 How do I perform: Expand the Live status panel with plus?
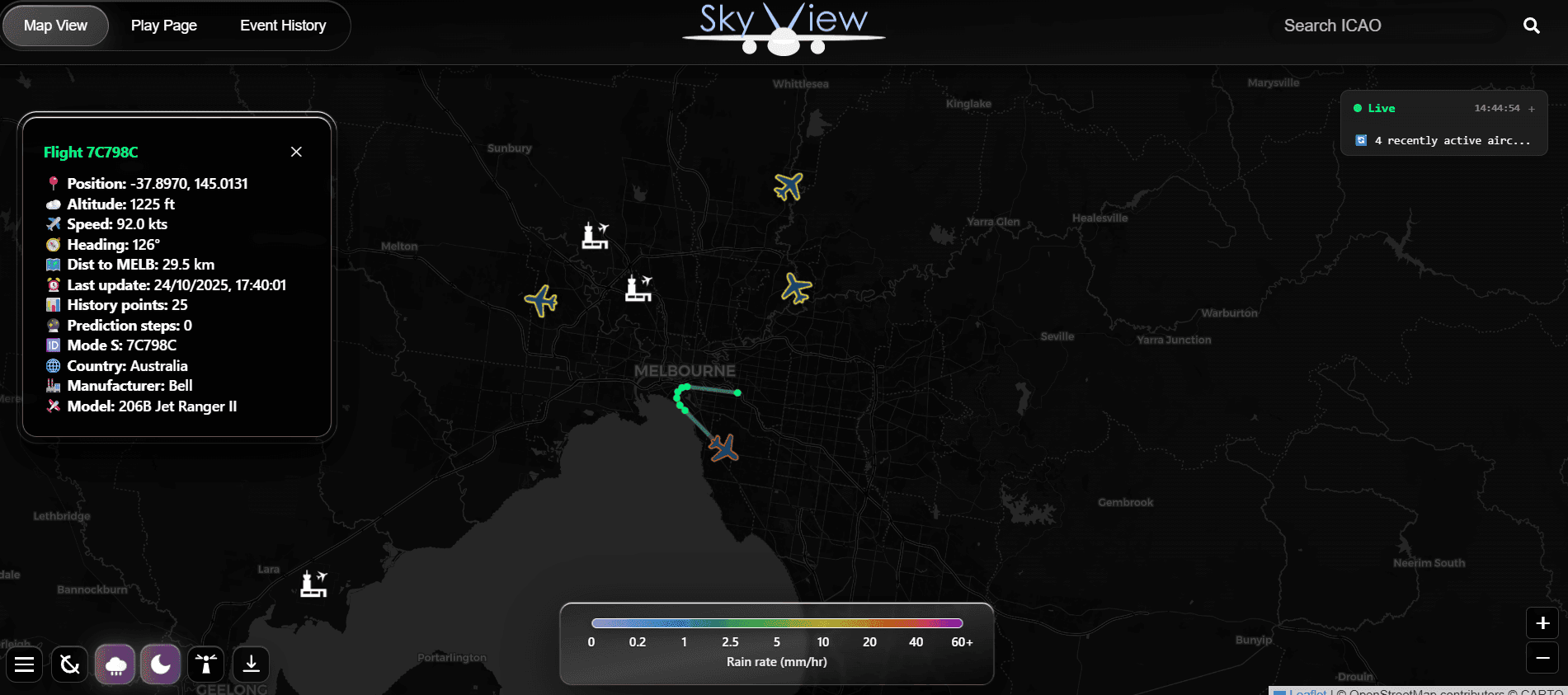(x=1532, y=109)
